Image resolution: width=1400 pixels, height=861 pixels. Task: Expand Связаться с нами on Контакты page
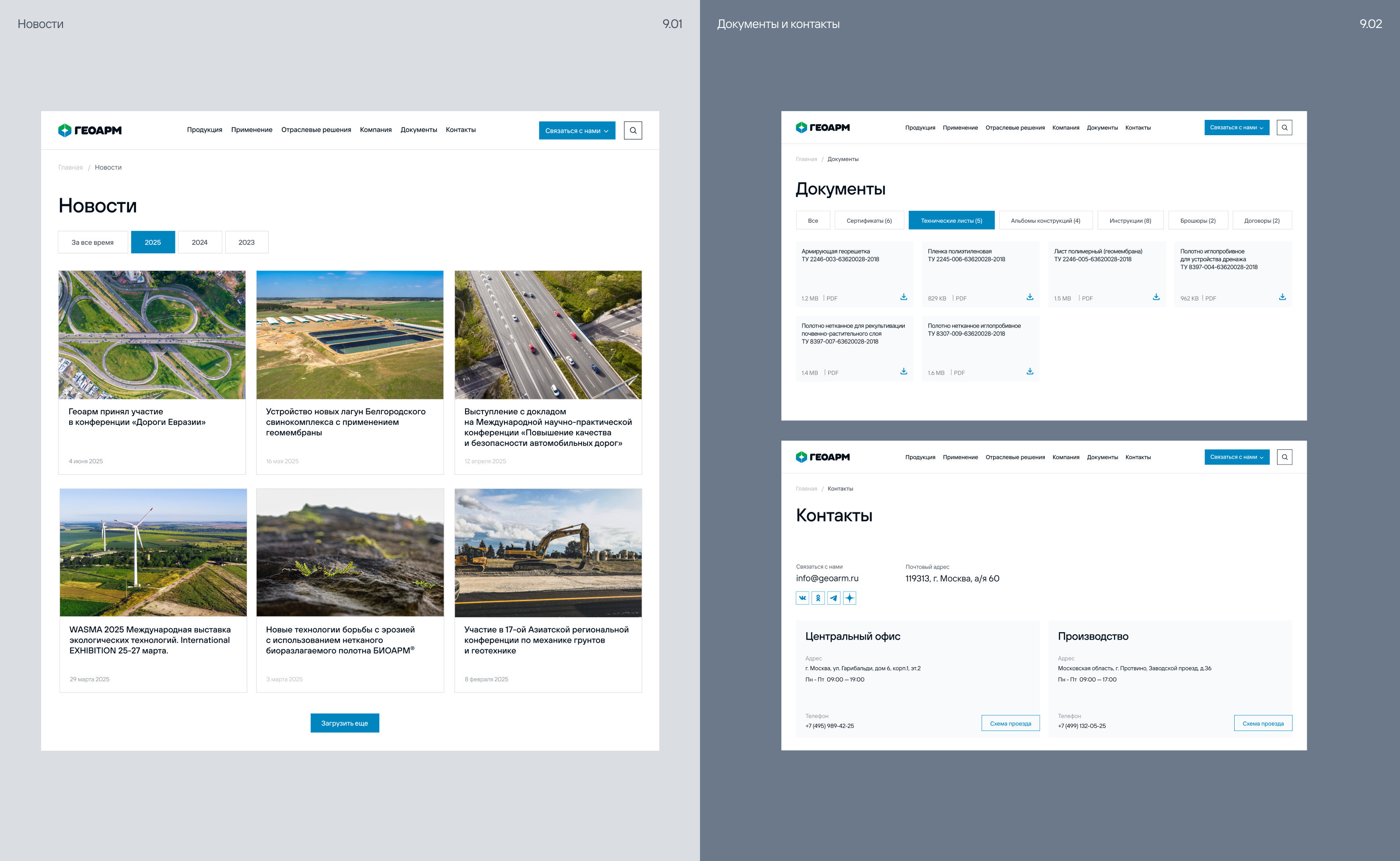[x=1237, y=457]
